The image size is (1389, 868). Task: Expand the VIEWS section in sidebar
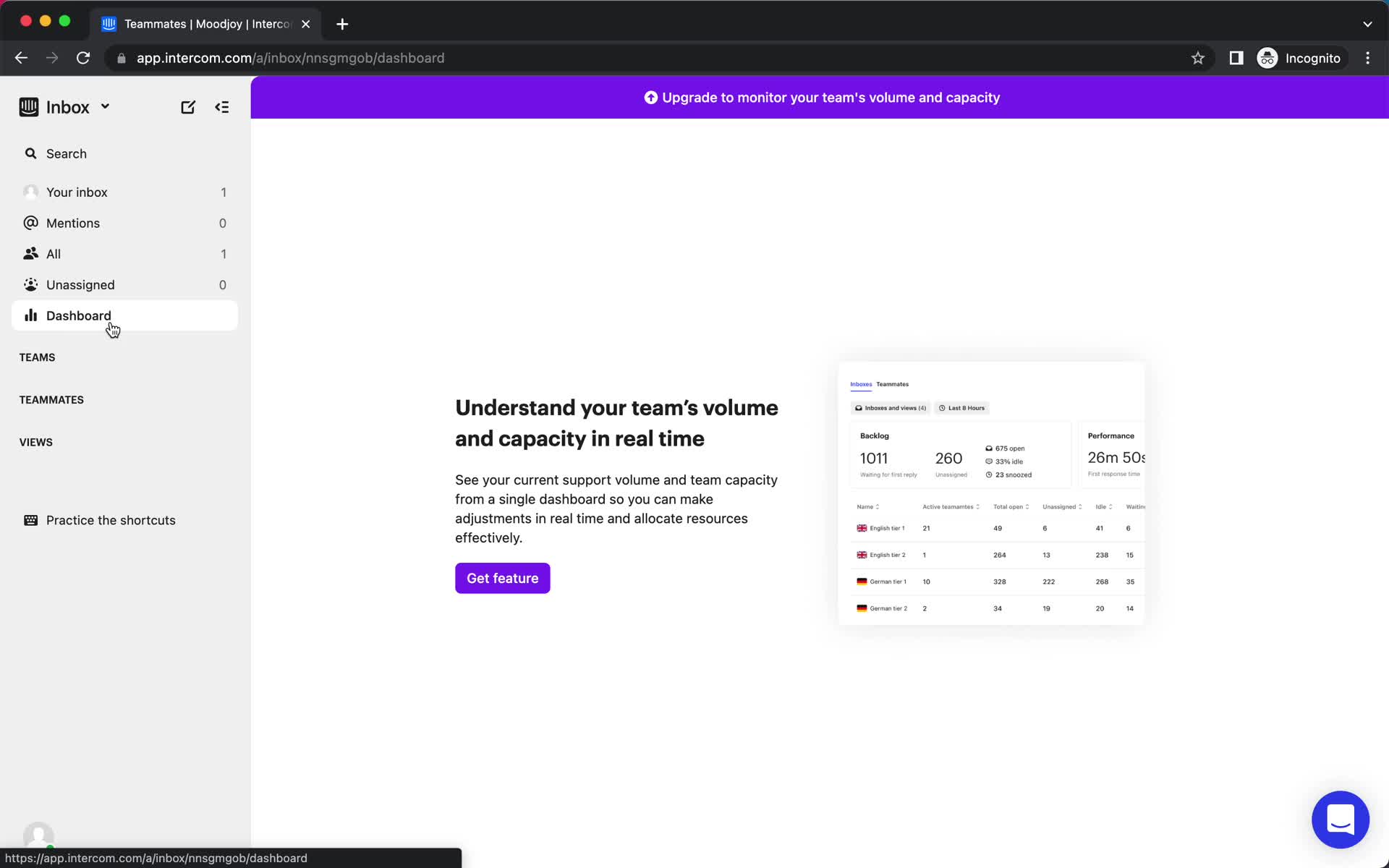point(36,441)
